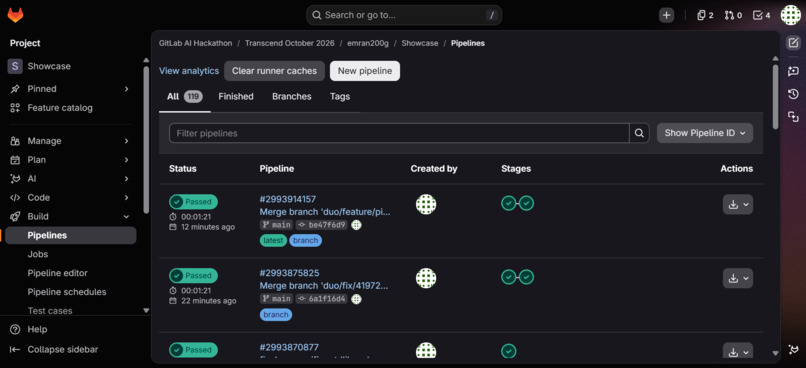Click breadcrumb emran200g
806x368 pixels.
click(x=368, y=43)
